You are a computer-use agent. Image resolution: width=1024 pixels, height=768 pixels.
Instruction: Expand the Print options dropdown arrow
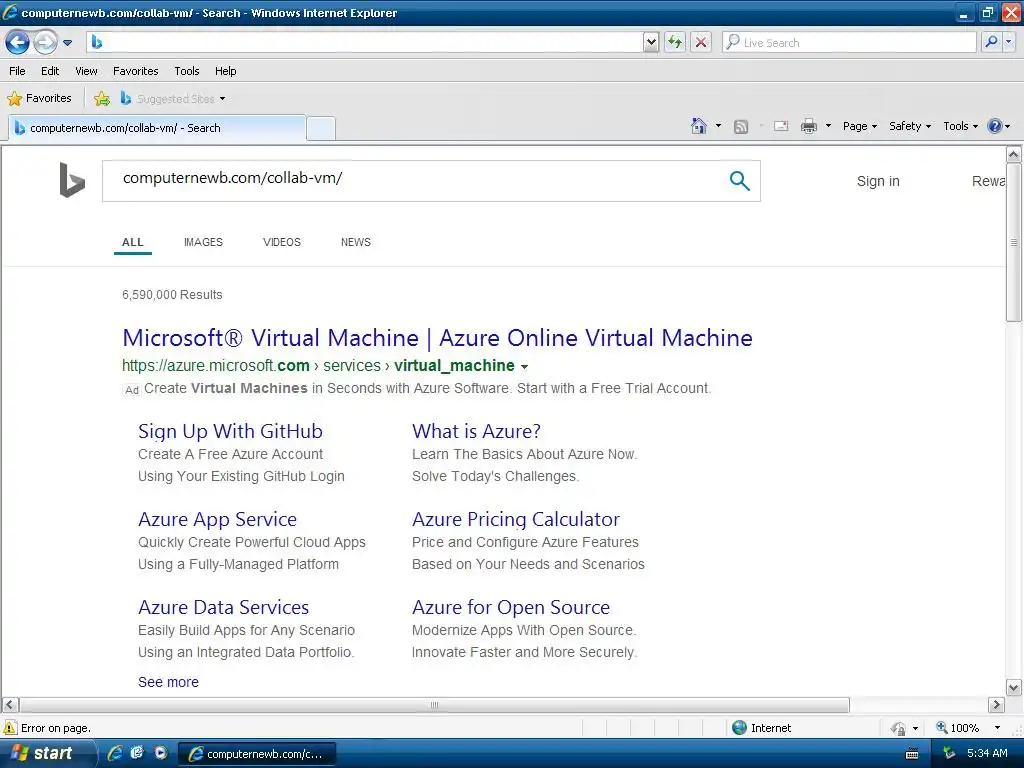tap(828, 125)
